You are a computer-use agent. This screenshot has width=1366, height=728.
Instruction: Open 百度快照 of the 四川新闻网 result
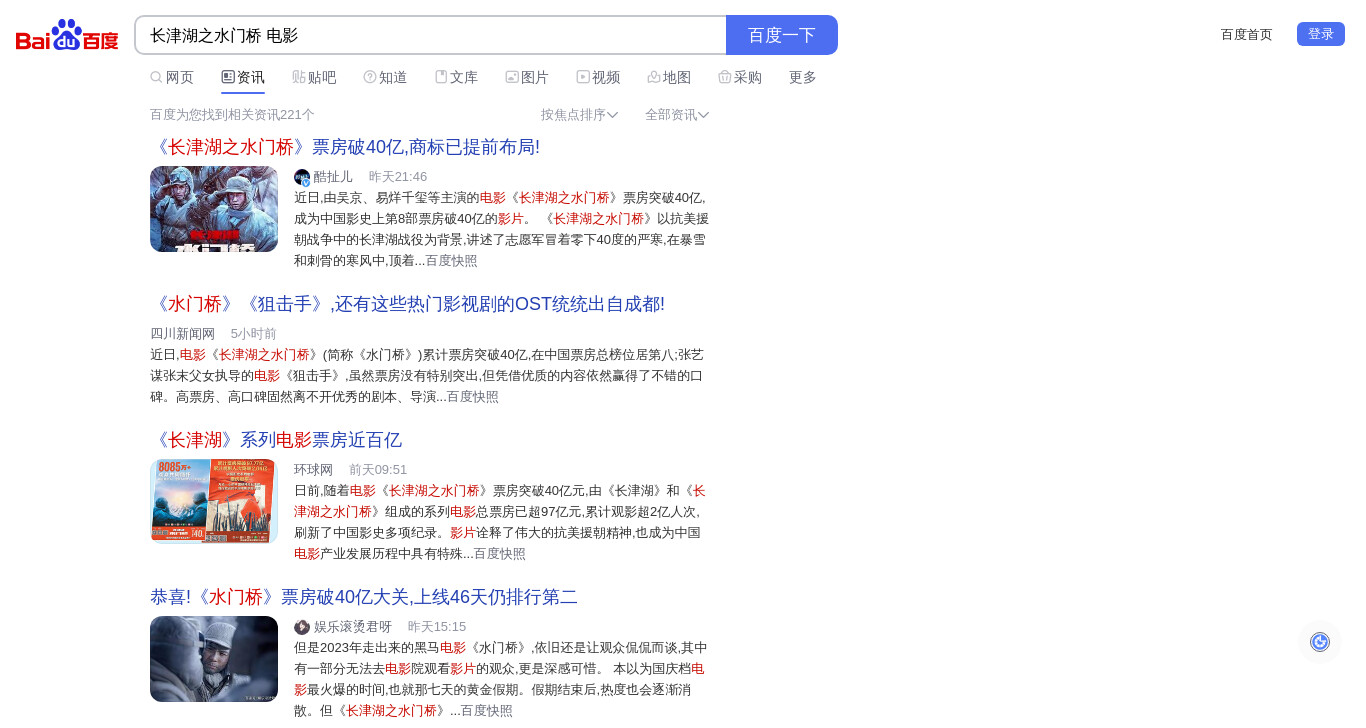[473, 397]
